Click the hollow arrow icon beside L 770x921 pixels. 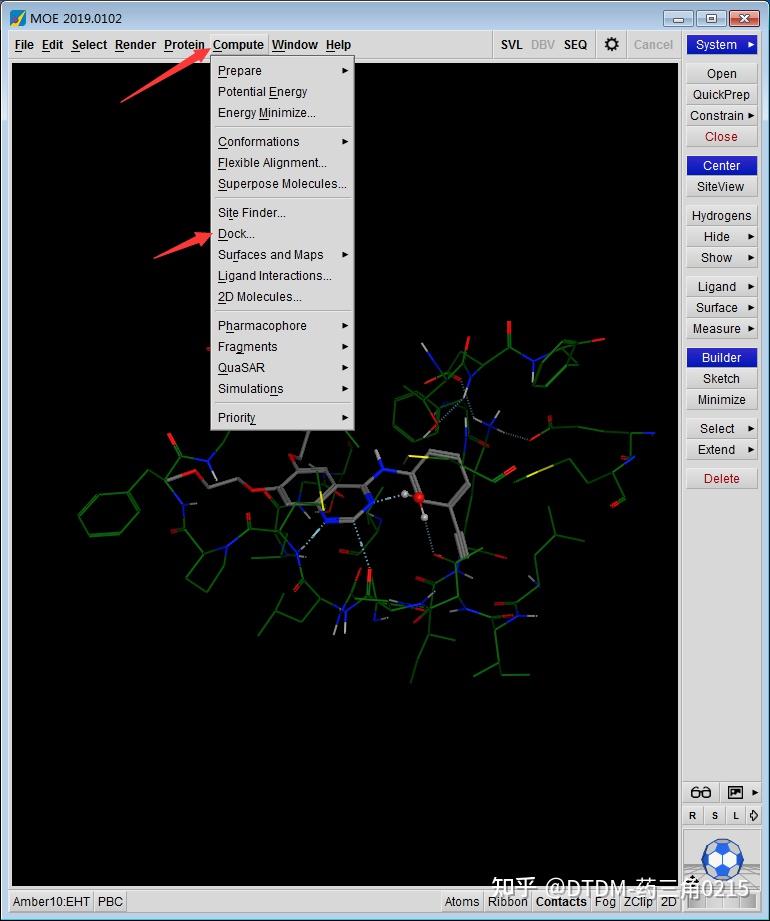coord(754,815)
